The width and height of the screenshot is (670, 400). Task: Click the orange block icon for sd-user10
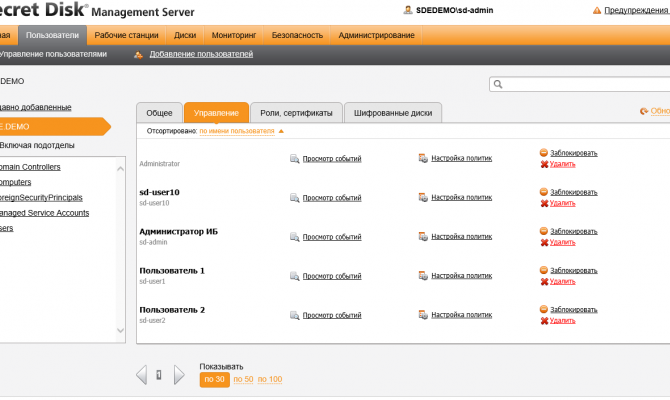[x=544, y=192]
